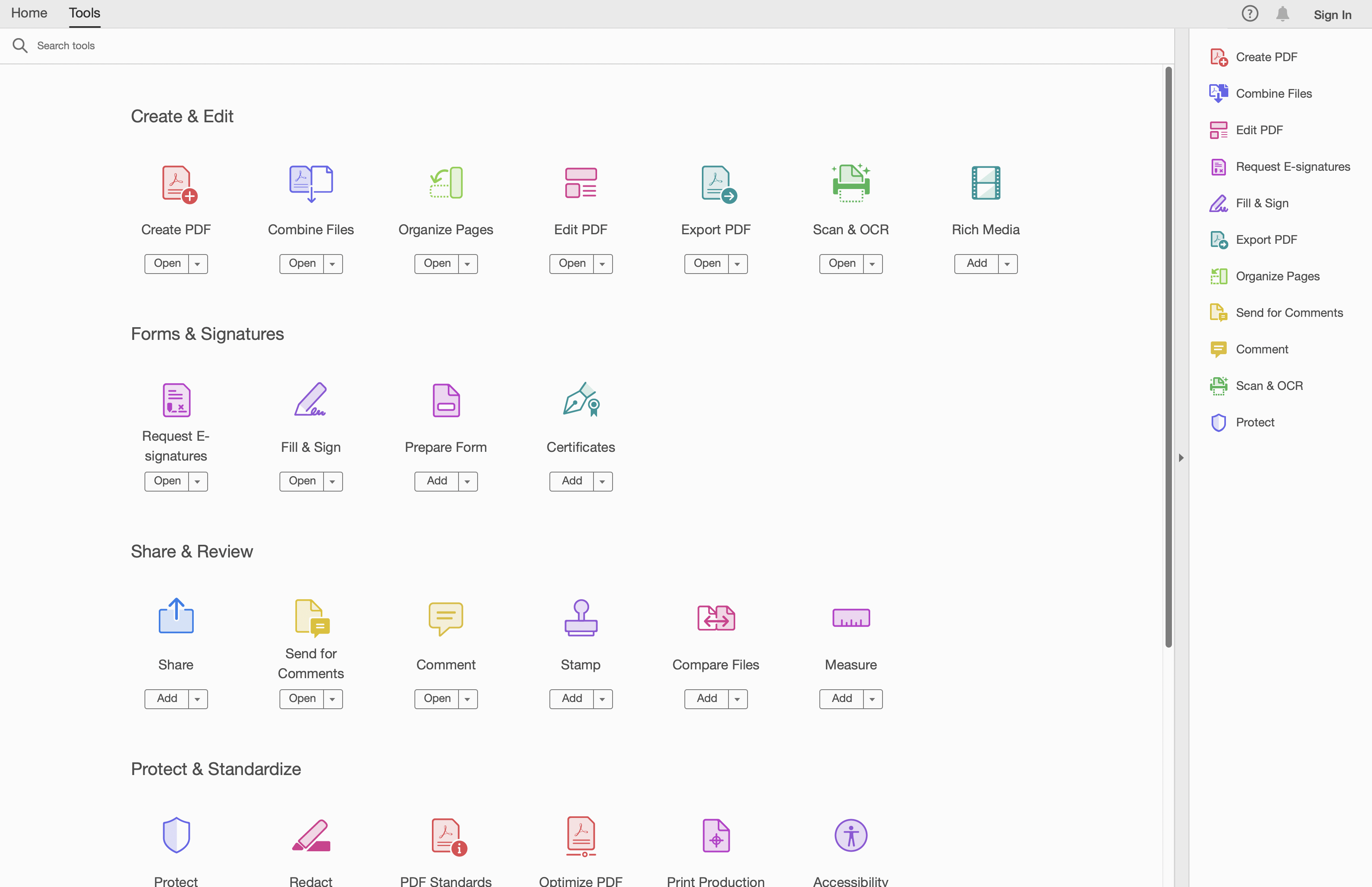Expand the dropdown arrow next to Create PDF Open

pyautogui.click(x=198, y=264)
